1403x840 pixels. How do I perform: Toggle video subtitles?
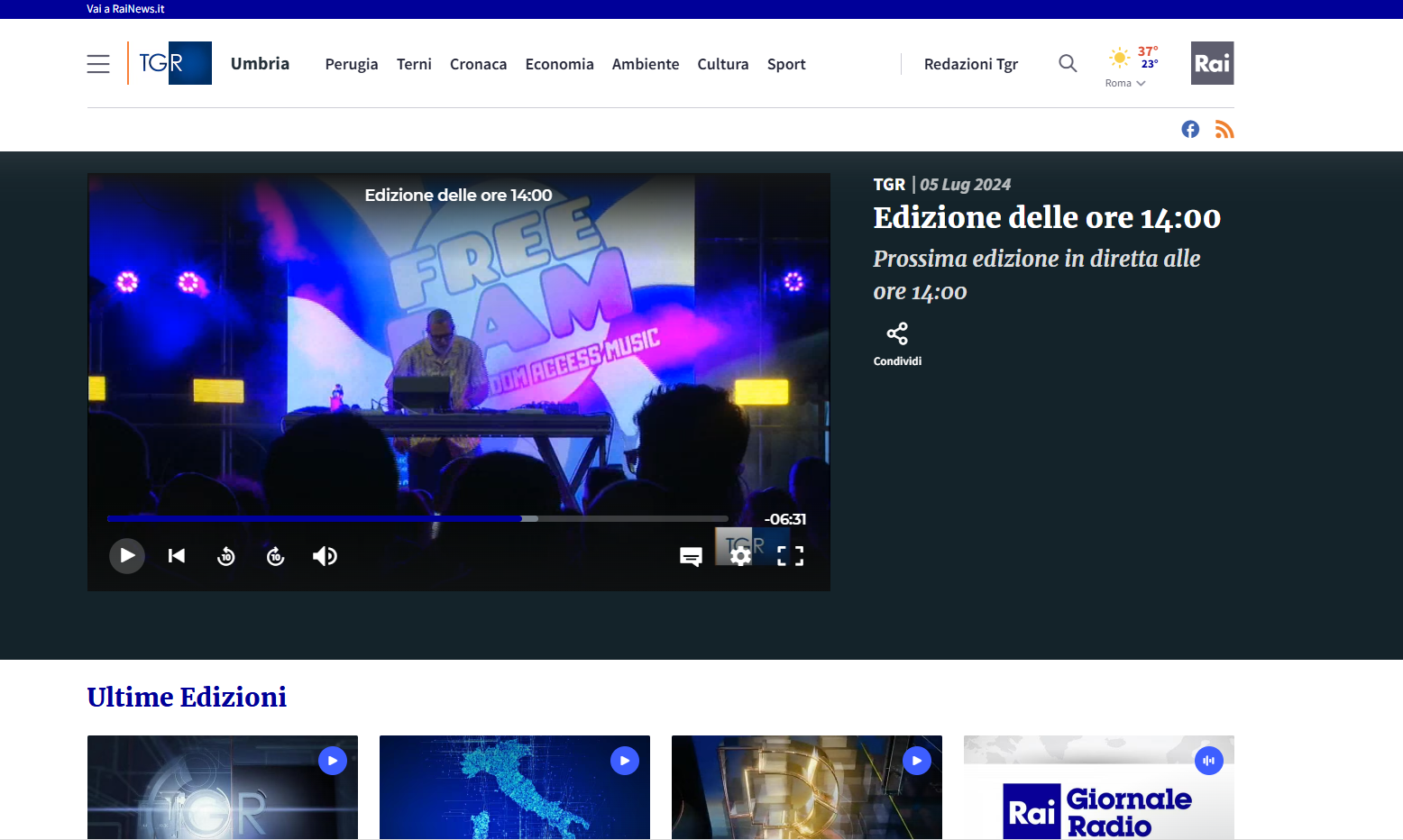tap(691, 556)
